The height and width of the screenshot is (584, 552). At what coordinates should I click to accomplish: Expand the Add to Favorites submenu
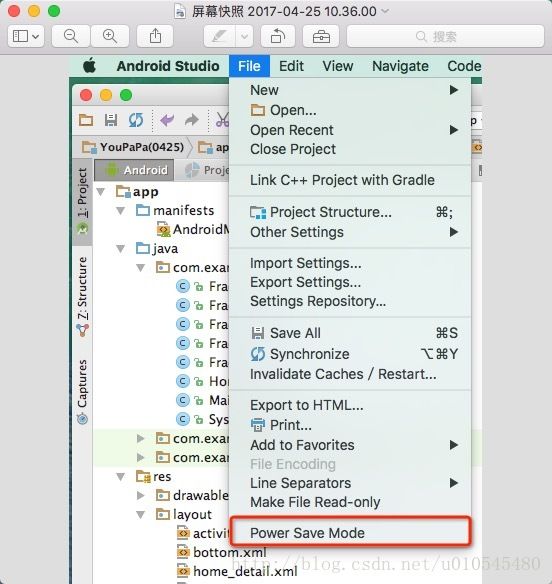coord(350,445)
